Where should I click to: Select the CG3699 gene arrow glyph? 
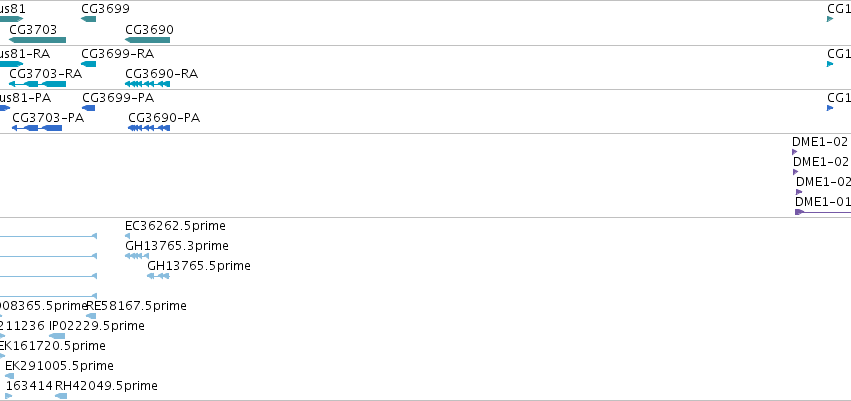coord(88,20)
